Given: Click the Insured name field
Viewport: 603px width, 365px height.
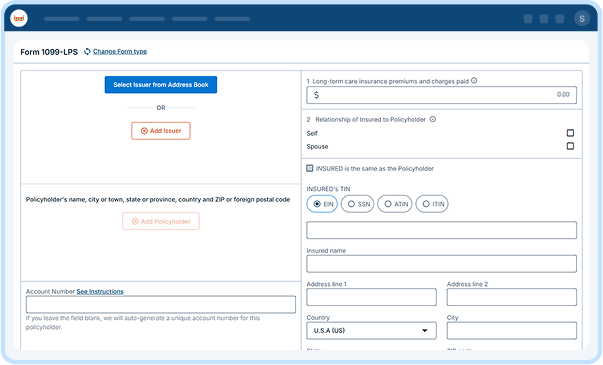Looking at the screenshot, I should click(441, 264).
